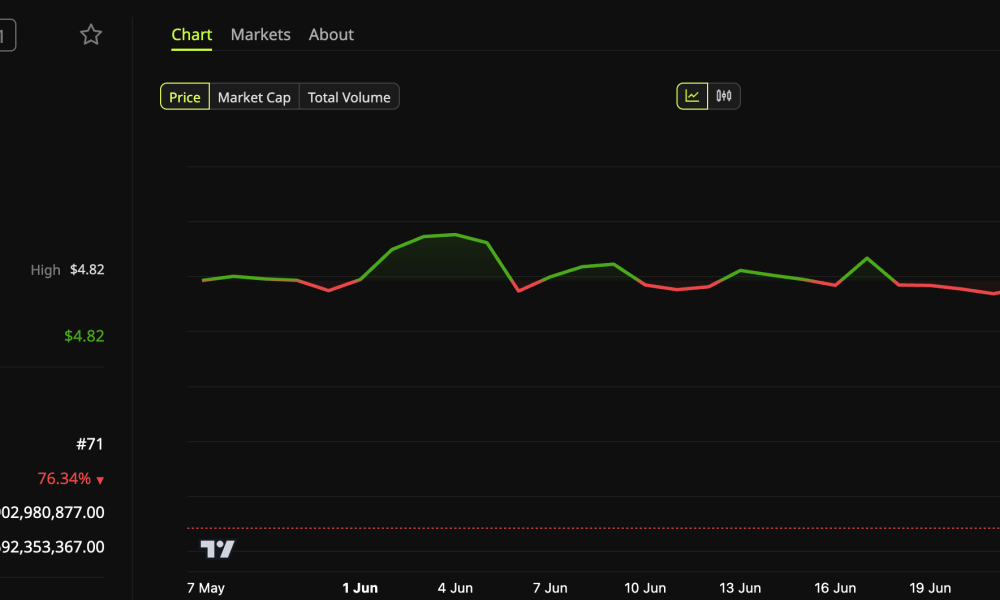The image size is (1000, 600).
Task: Click the 1 Jun axis label
Action: pos(360,588)
